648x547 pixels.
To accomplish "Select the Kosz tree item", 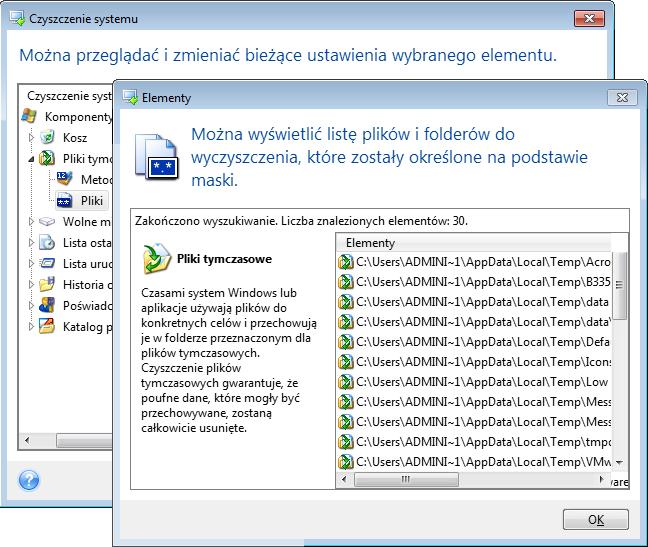I will 75,137.
